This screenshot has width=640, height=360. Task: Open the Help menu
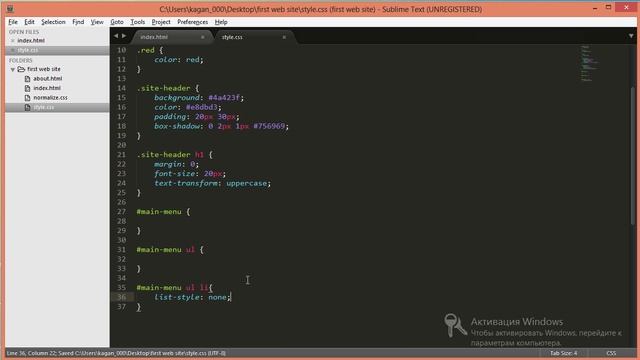point(221,22)
